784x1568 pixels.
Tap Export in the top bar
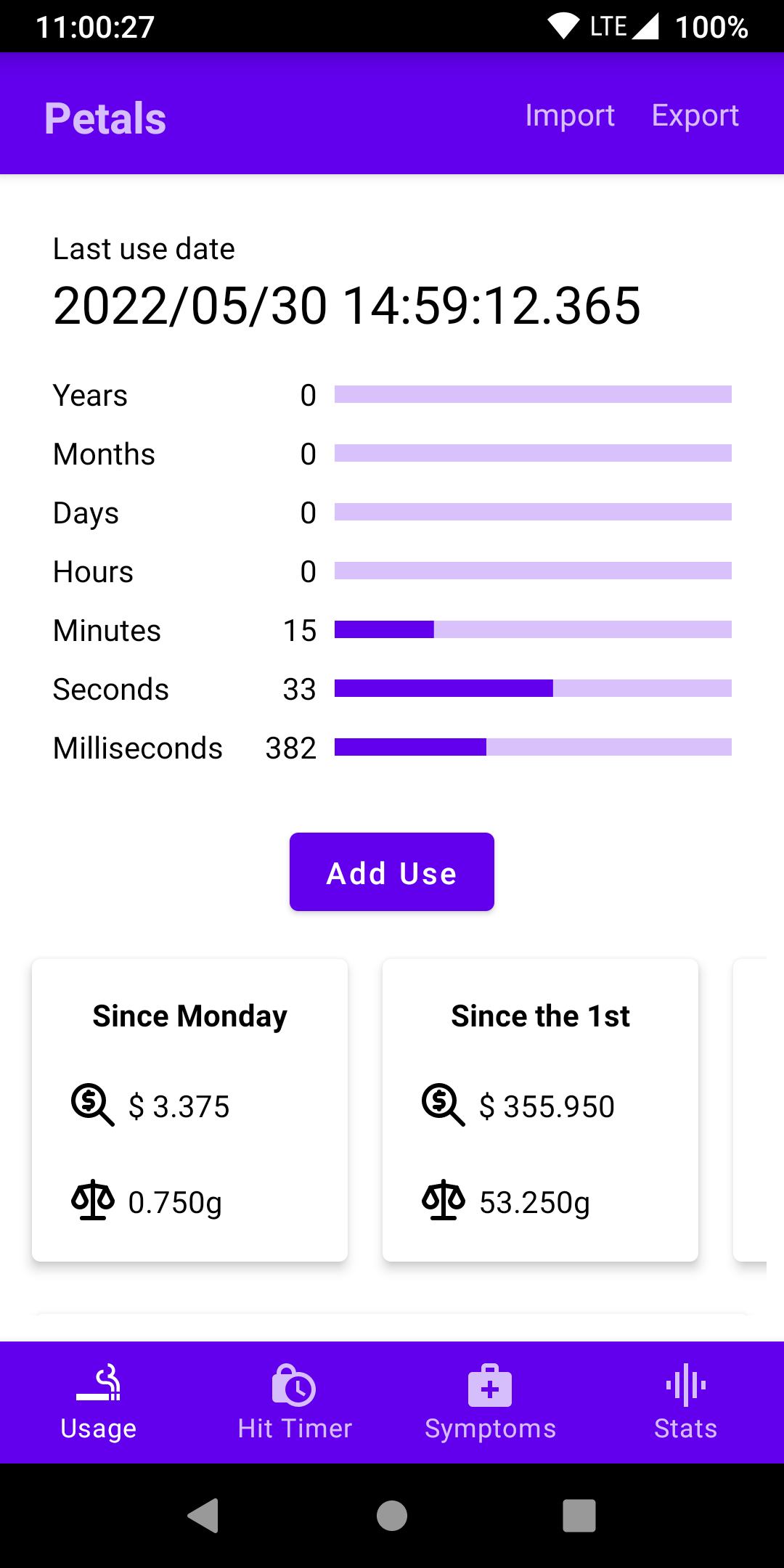point(695,115)
